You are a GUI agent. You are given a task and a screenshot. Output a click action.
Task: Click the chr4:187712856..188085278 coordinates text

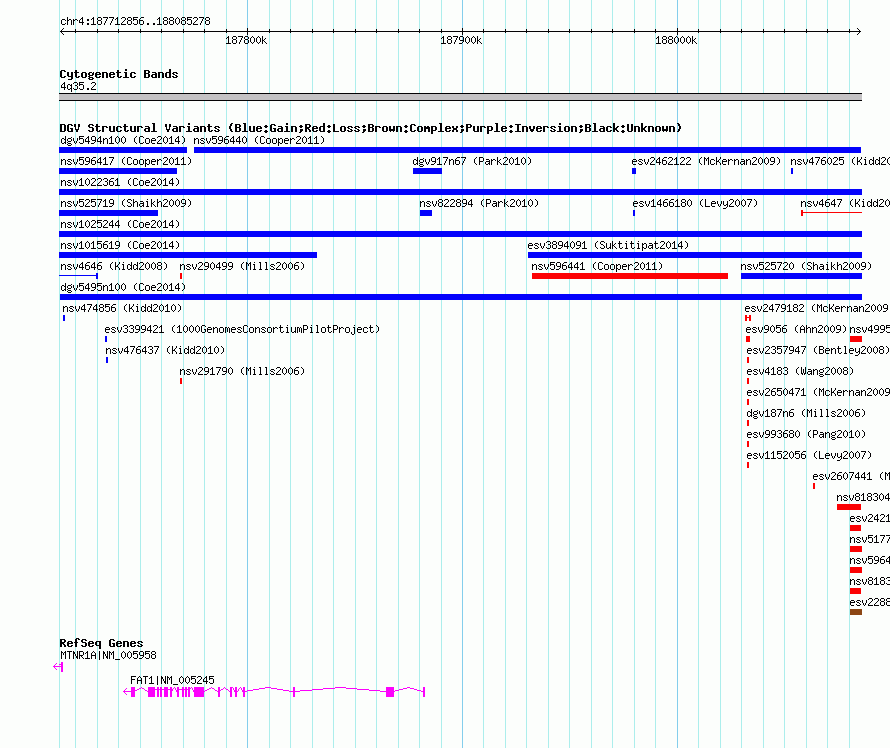coord(135,21)
